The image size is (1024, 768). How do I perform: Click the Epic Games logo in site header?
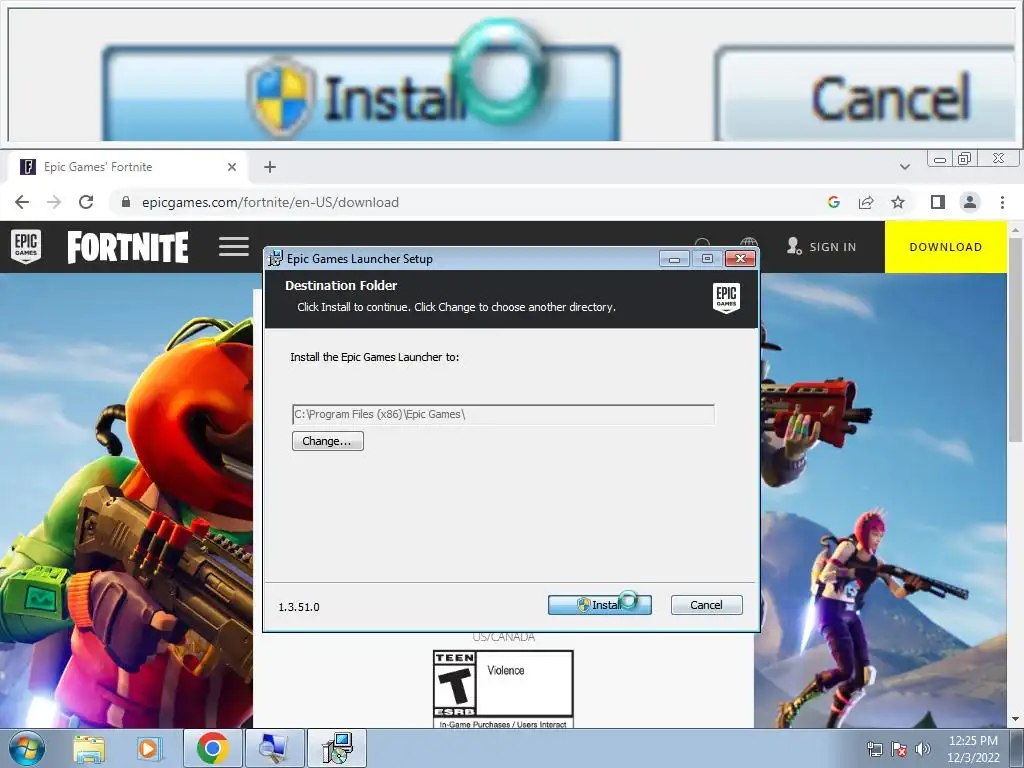click(x=26, y=246)
